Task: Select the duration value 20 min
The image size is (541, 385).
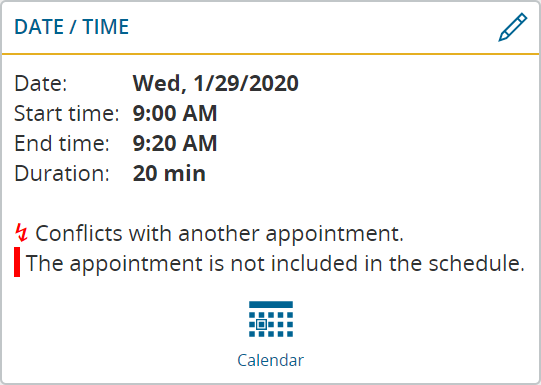Action: 169,173
